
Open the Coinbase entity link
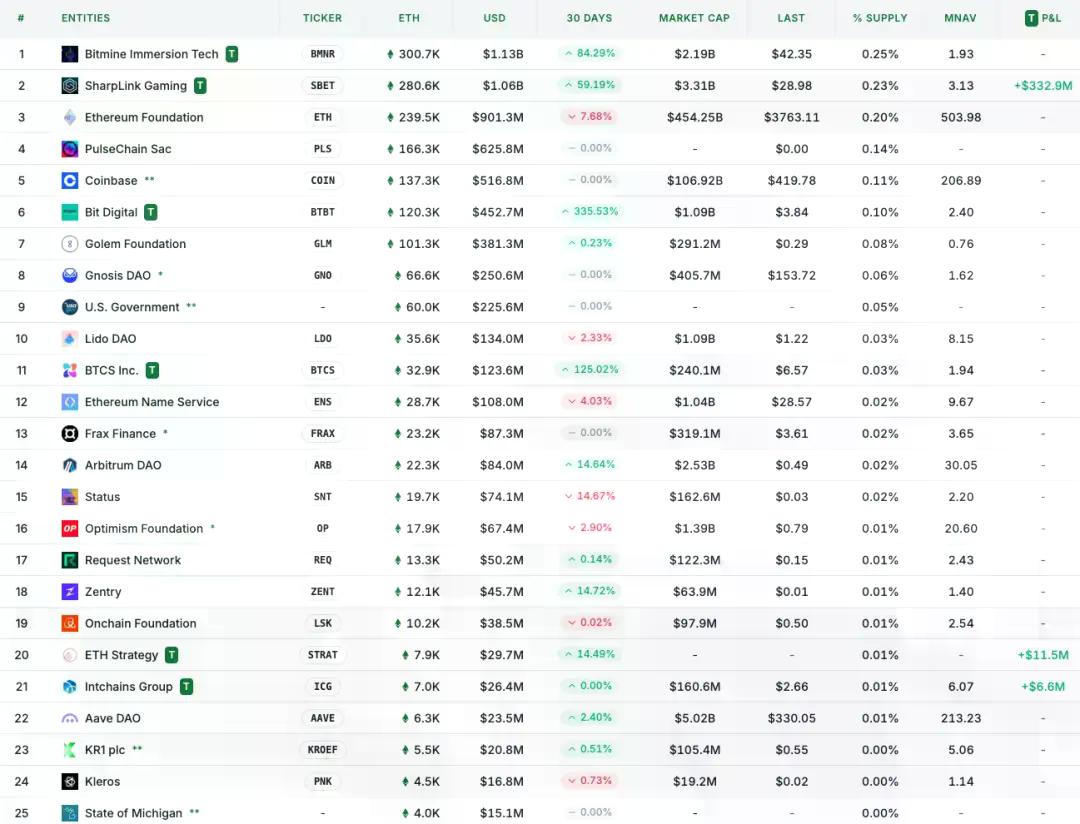click(111, 181)
